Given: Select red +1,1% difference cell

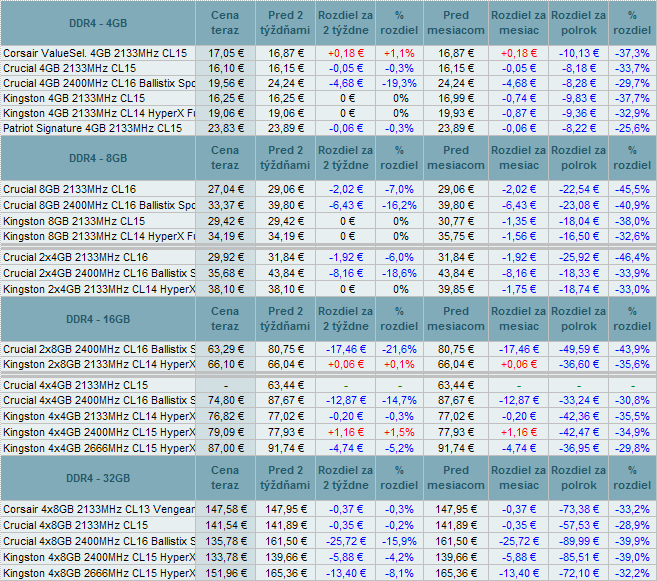Looking at the screenshot, I should pos(399,53).
